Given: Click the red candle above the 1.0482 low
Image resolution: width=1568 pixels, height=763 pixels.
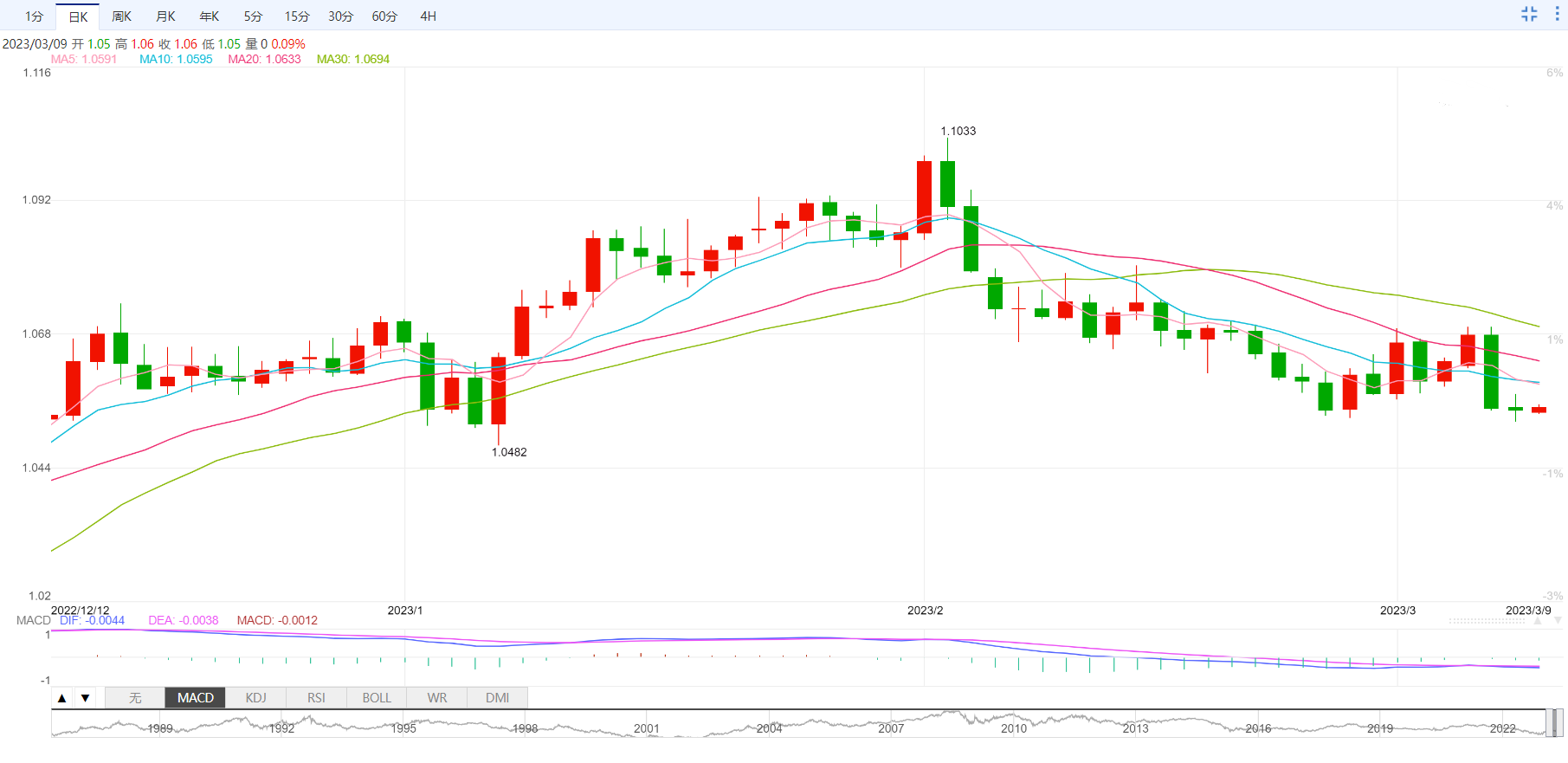Looking at the screenshot, I should [x=498, y=390].
